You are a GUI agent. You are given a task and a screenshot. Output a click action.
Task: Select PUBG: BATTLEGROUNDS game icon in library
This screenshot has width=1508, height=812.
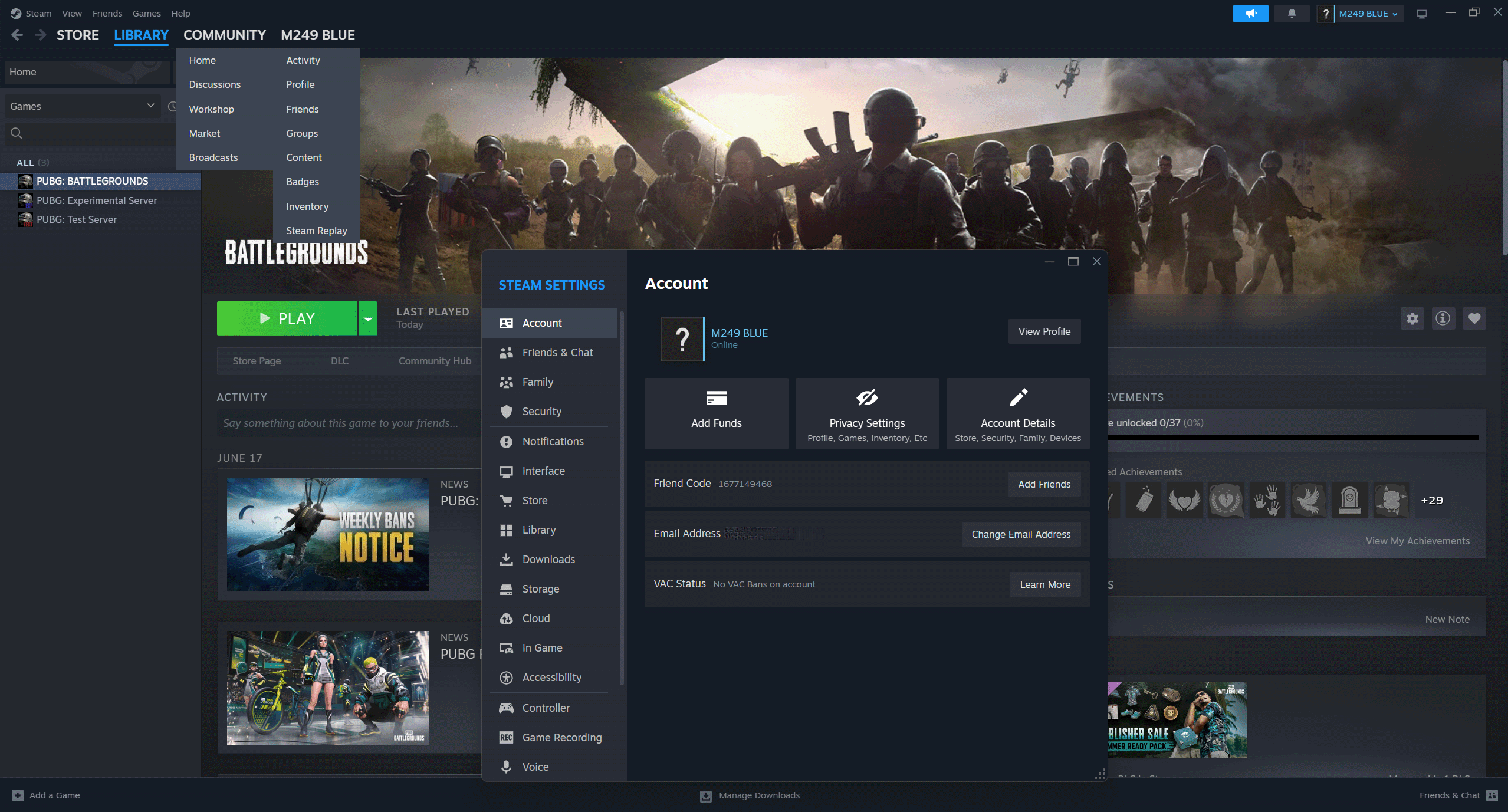(x=25, y=181)
